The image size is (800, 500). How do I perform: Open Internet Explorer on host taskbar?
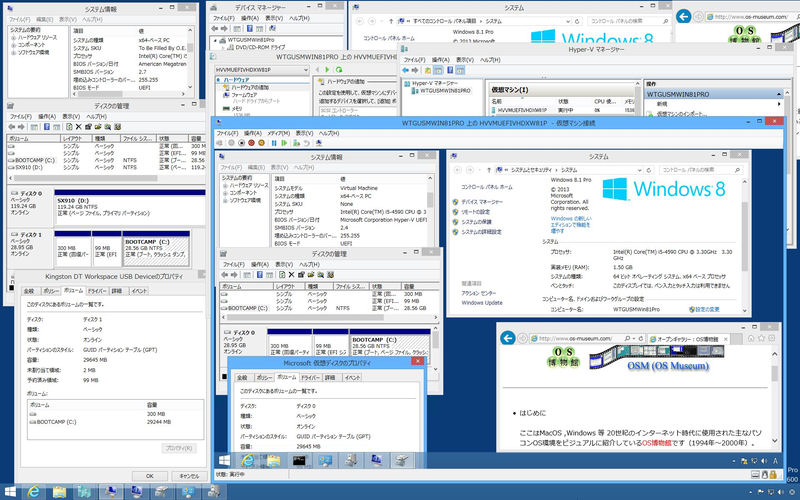pos(34,492)
